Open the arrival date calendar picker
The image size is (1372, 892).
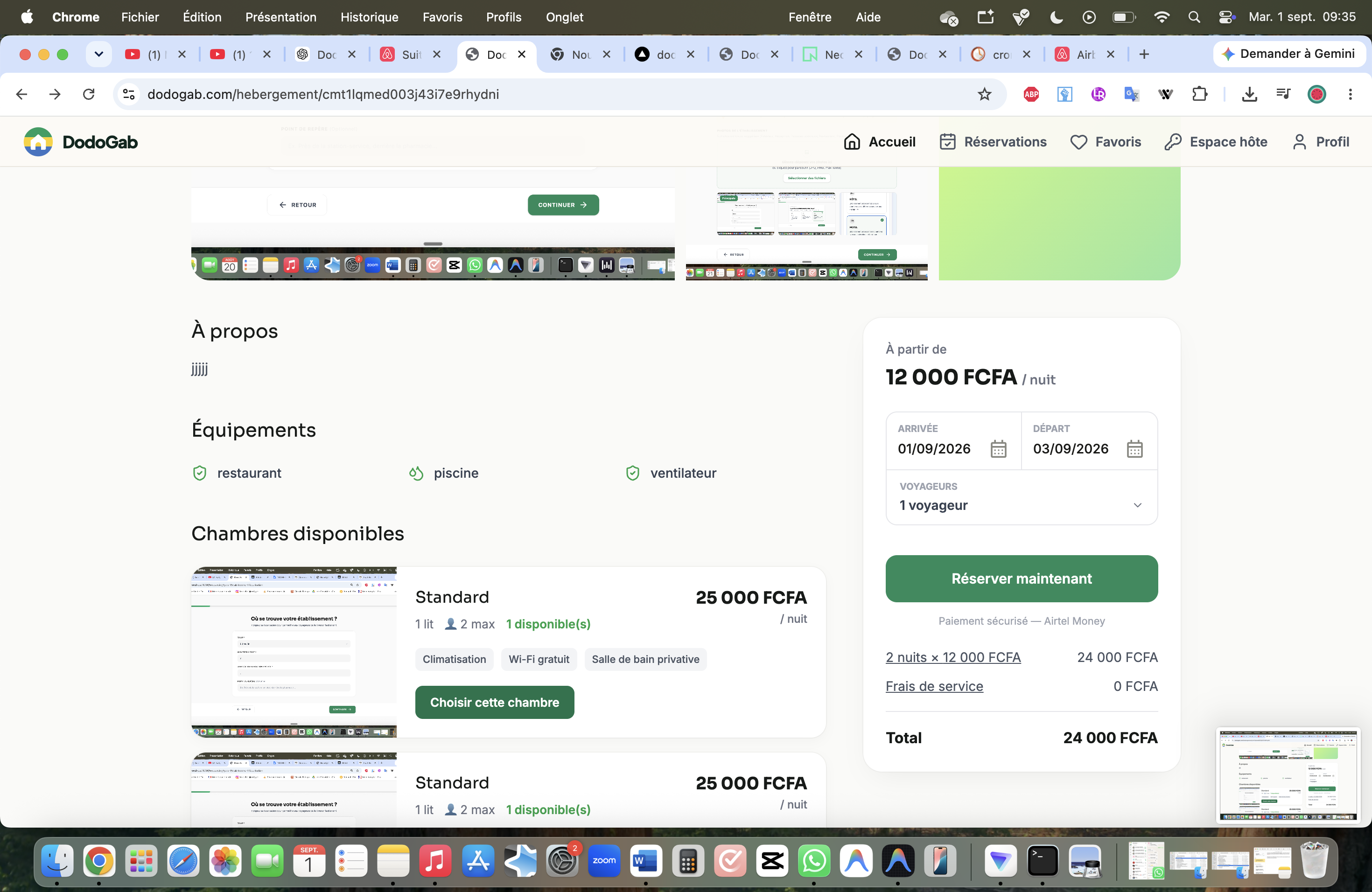(999, 449)
